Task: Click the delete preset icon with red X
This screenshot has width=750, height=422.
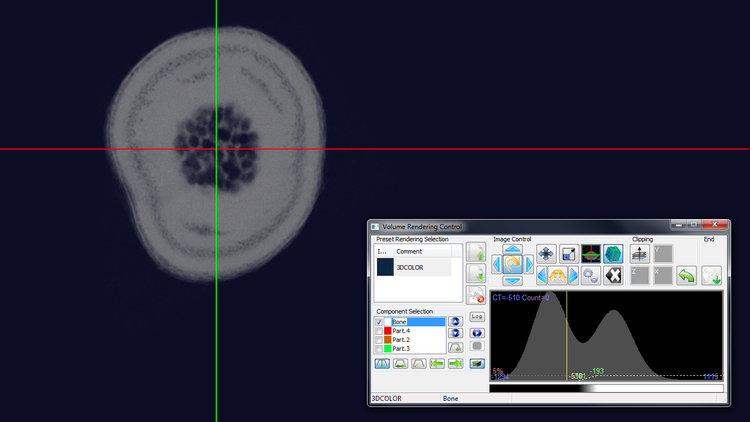Action: point(476,295)
